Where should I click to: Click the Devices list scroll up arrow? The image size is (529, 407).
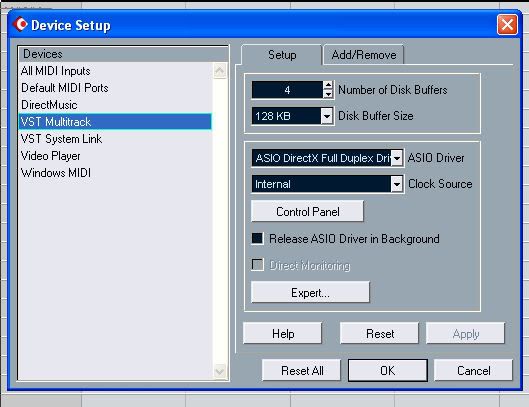click(x=220, y=70)
